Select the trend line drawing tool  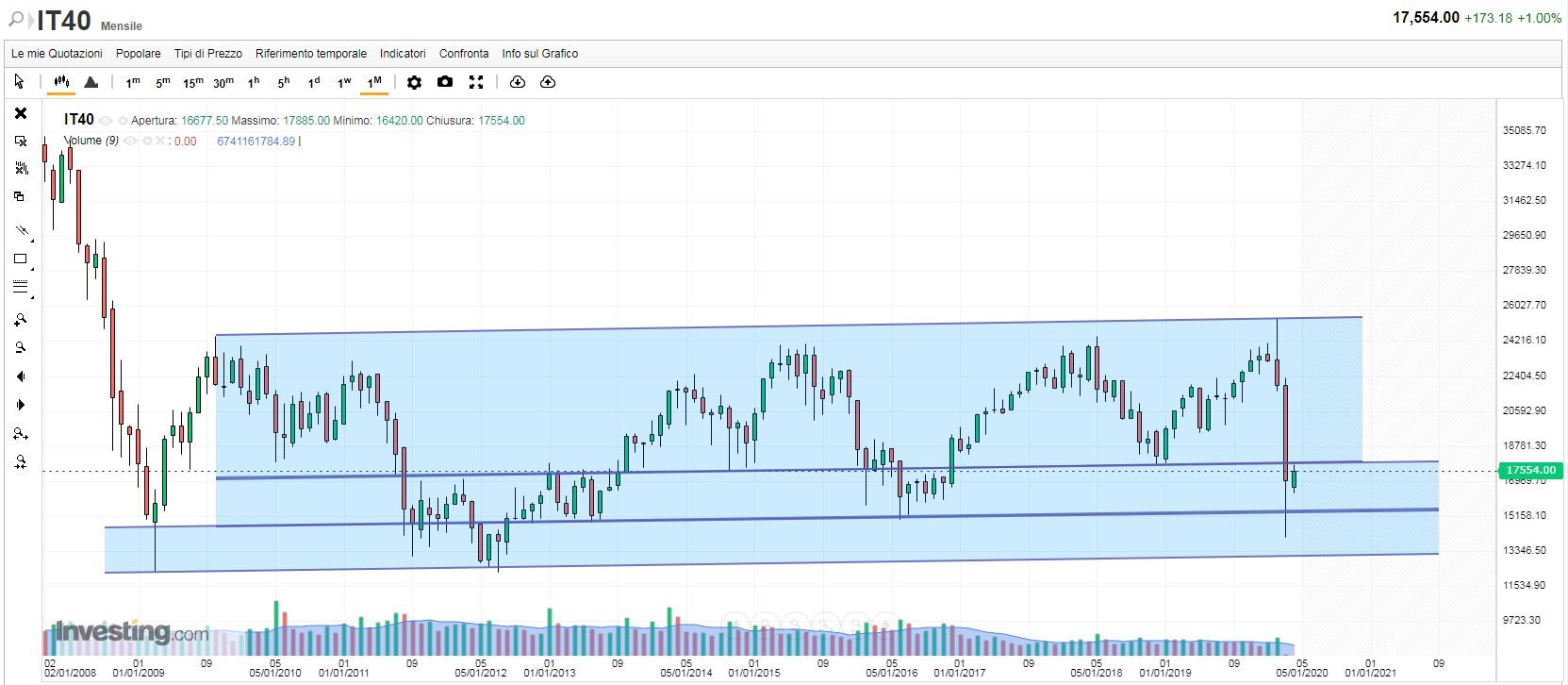pos(21,230)
